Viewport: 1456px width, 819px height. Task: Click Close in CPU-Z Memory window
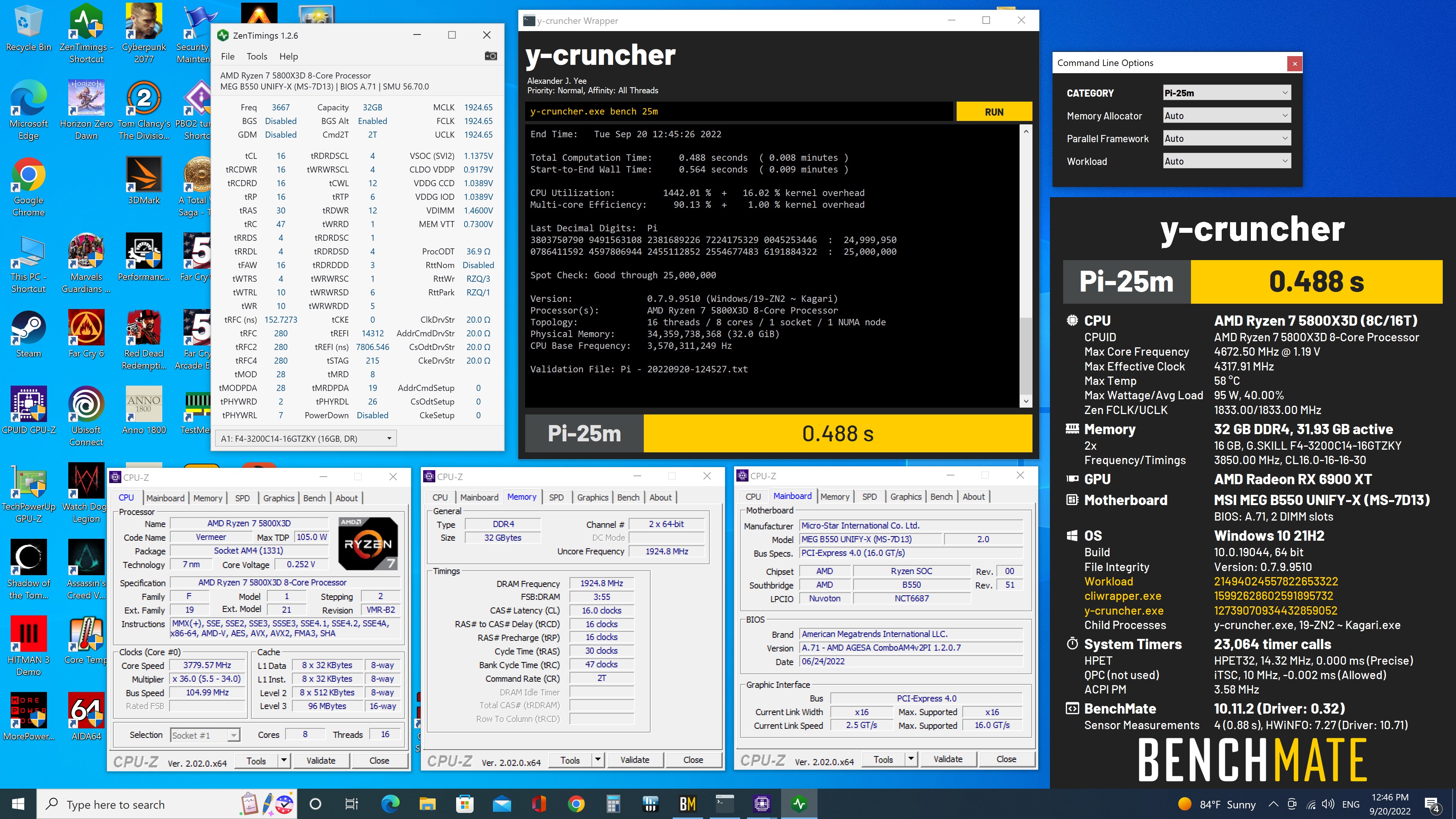[693, 759]
